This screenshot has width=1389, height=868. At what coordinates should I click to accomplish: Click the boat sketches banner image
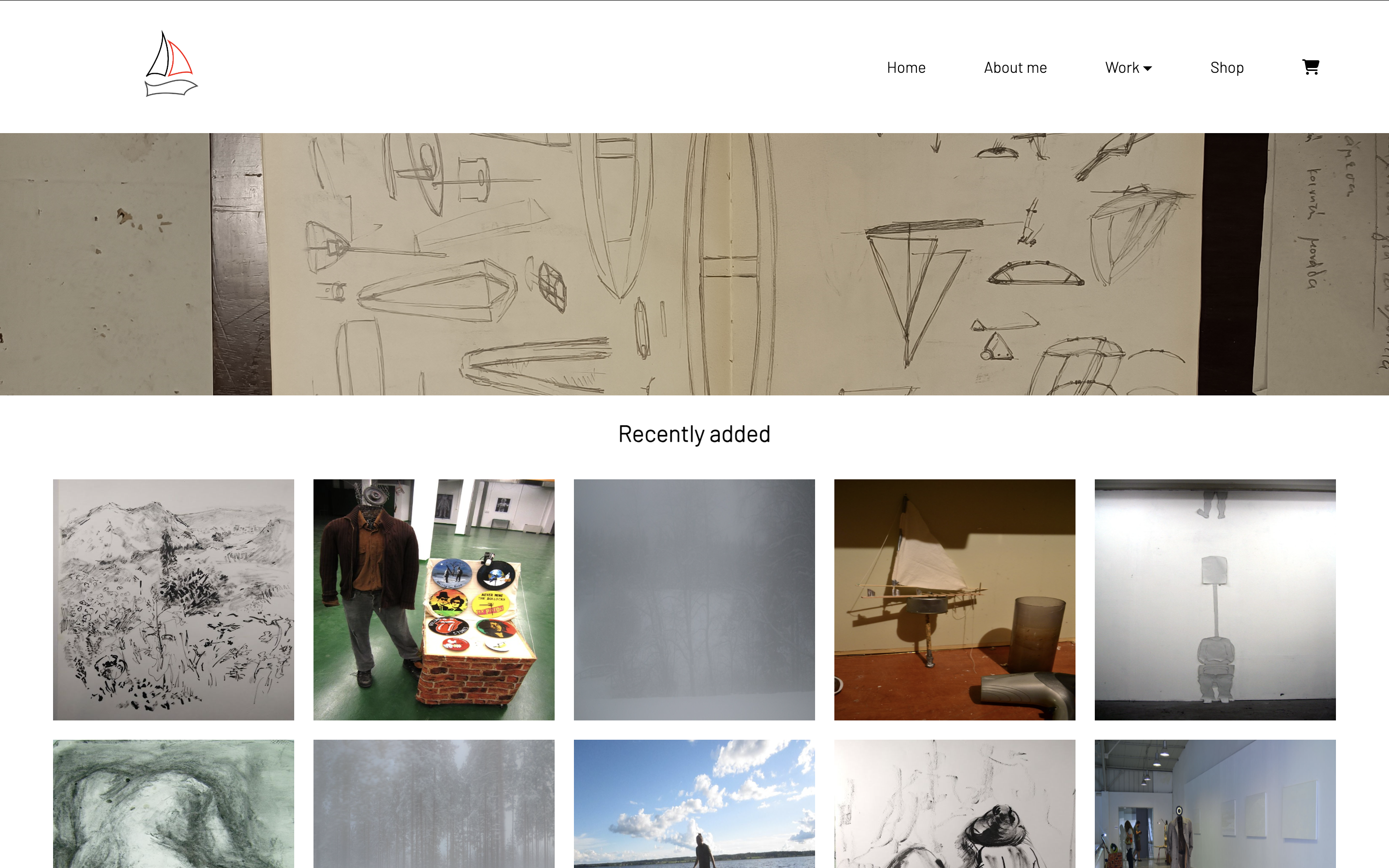pyautogui.click(x=694, y=264)
